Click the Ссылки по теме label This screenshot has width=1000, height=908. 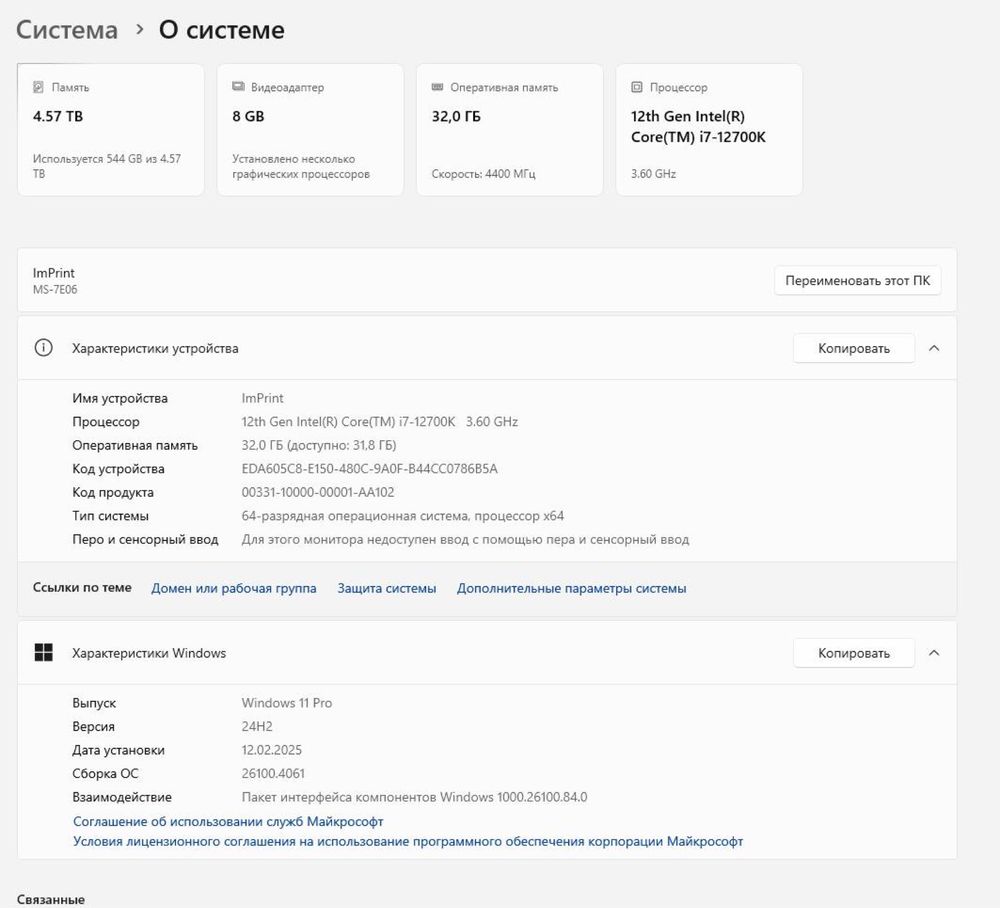82,587
